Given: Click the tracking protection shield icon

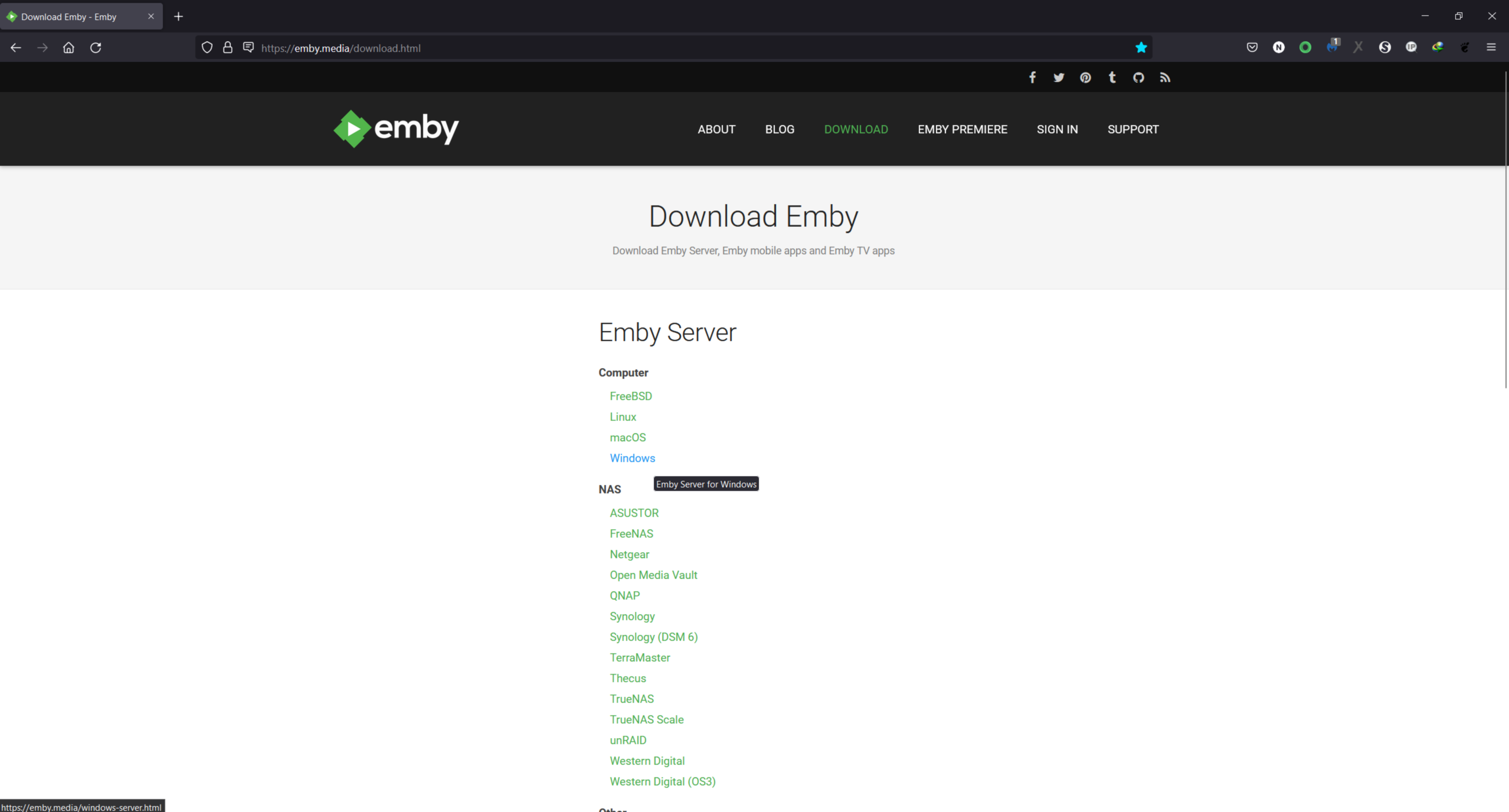Looking at the screenshot, I should click(207, 48).
